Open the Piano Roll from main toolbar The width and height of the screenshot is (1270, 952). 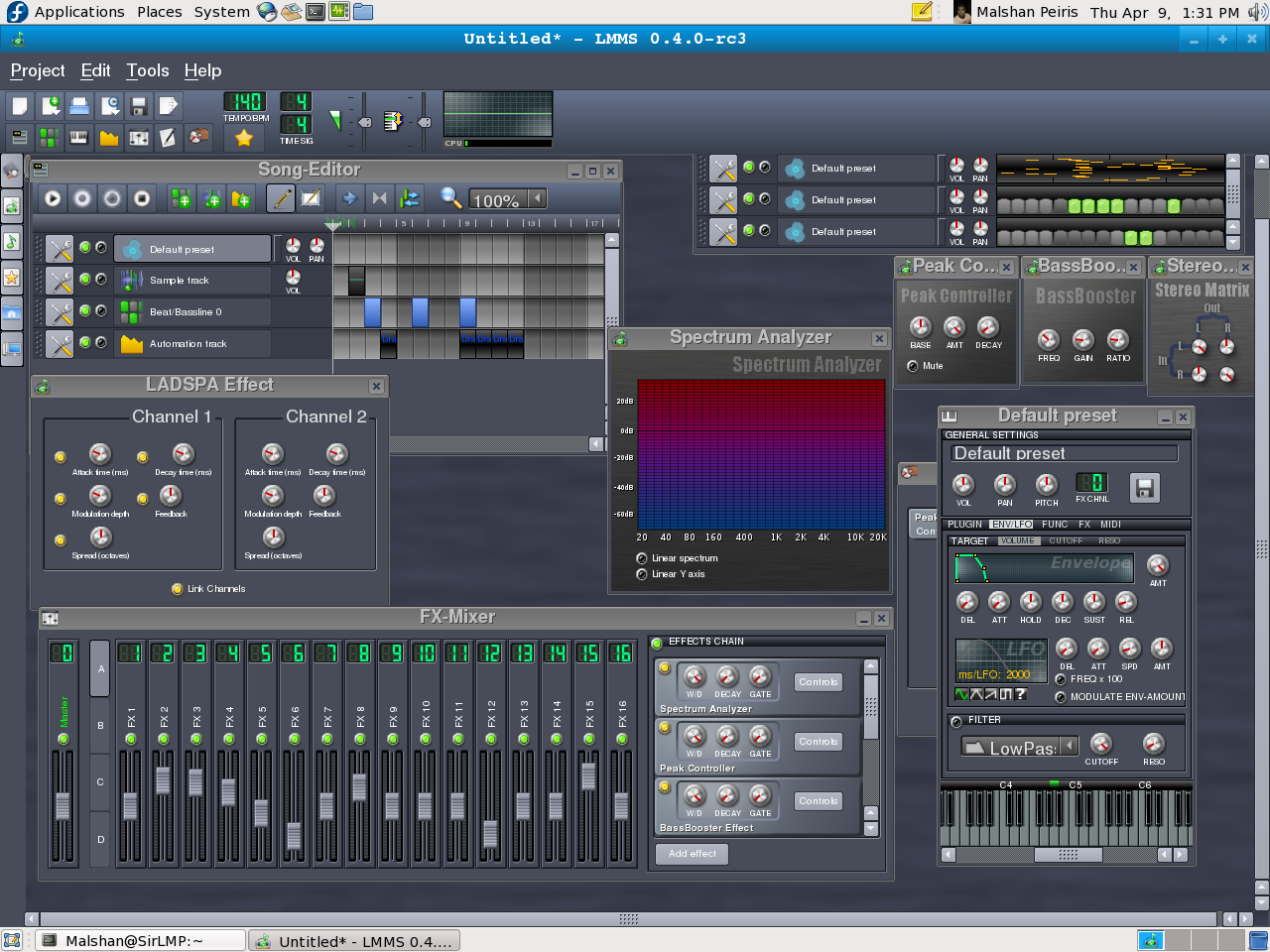[x=79, y=138]
